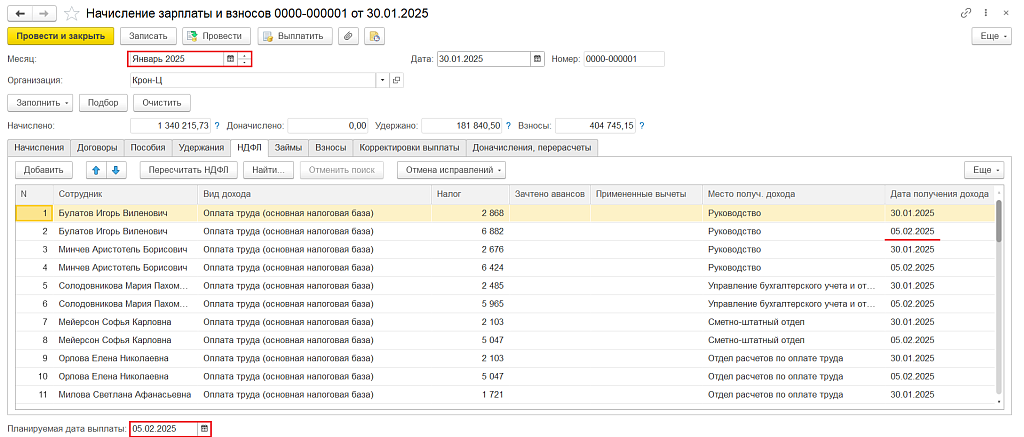Click Дата получения дохода column header
The height and width of the screenshot is (437, 1024).
(940, 193)
